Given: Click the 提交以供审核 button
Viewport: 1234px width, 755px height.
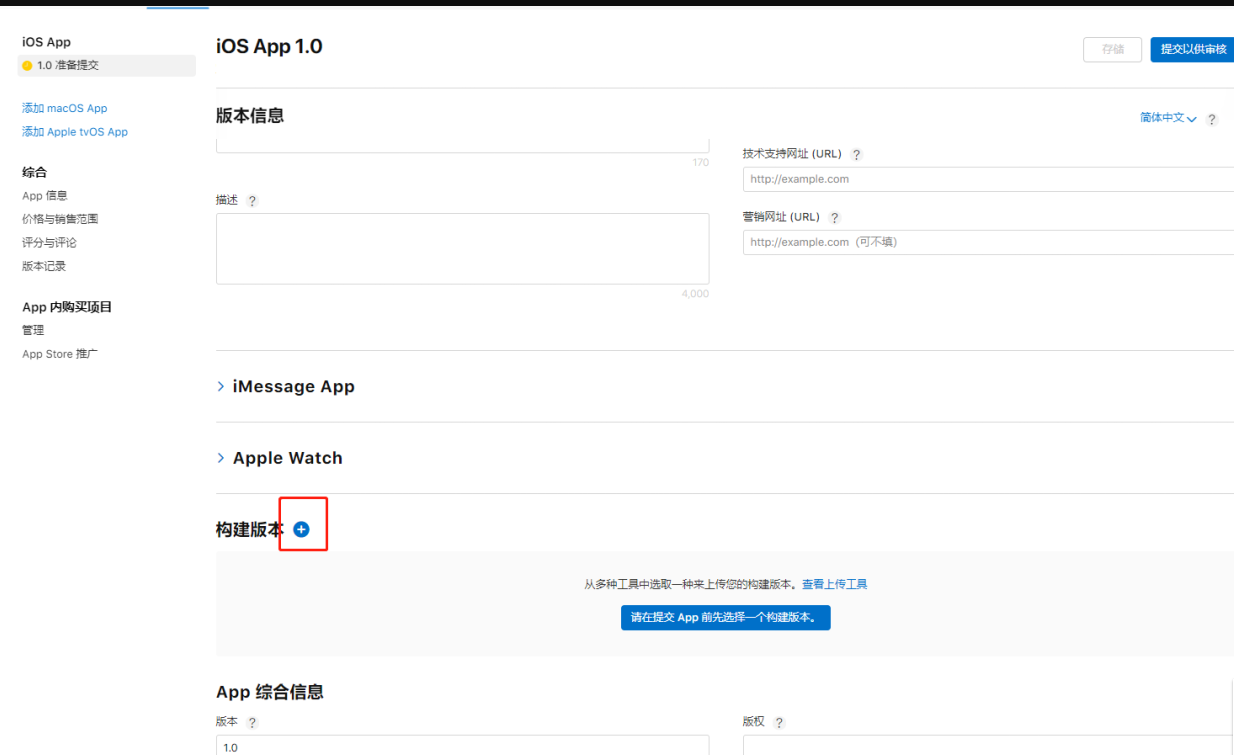Looking at the screenshot, I should [1192, 49].
